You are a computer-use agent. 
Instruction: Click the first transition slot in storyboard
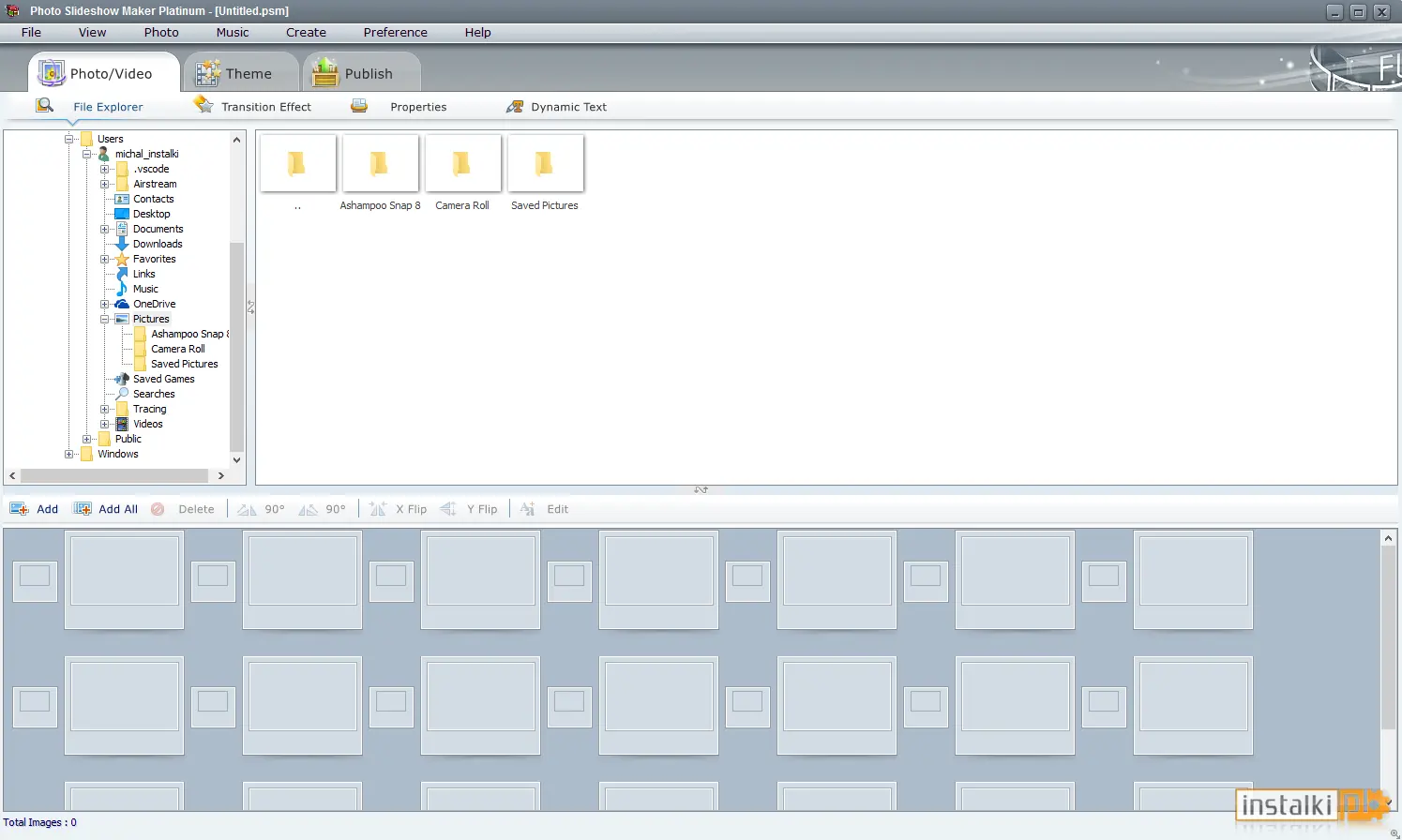point(35,581)
